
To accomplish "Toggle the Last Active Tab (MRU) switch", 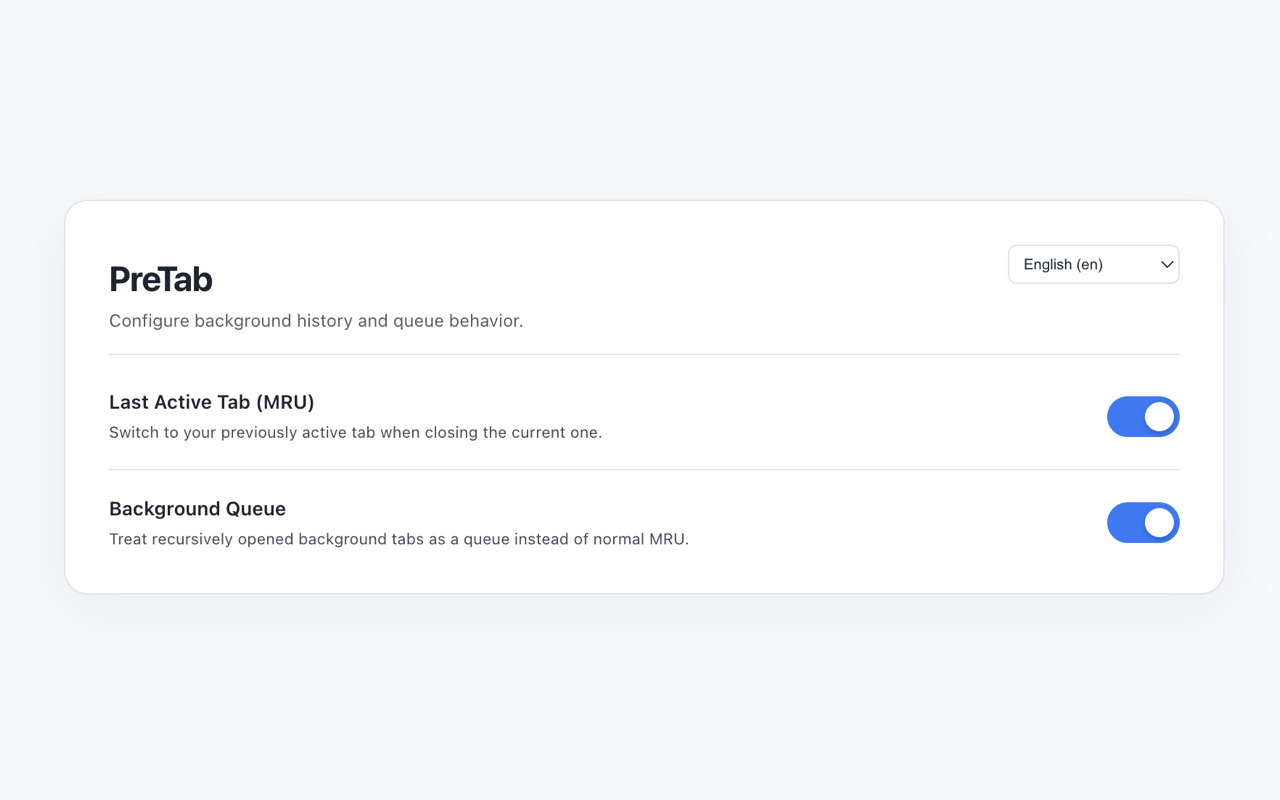I will point(1142,417).
